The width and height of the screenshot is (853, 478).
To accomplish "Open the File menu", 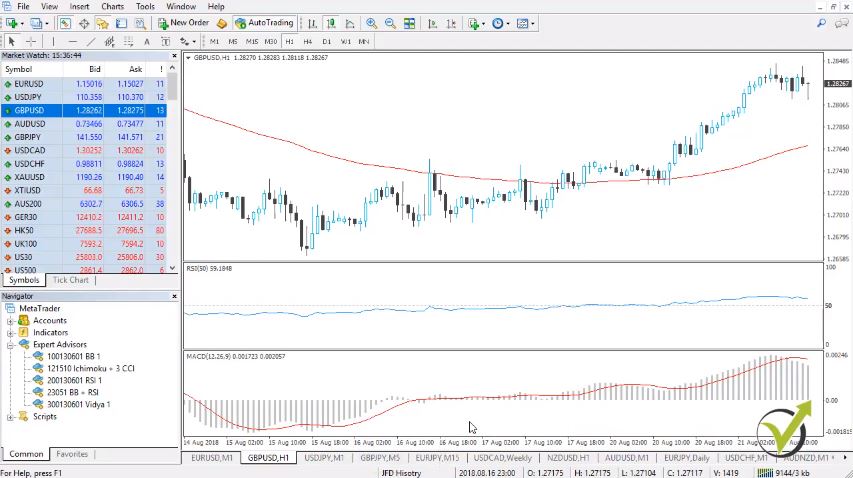I will 23,7.
